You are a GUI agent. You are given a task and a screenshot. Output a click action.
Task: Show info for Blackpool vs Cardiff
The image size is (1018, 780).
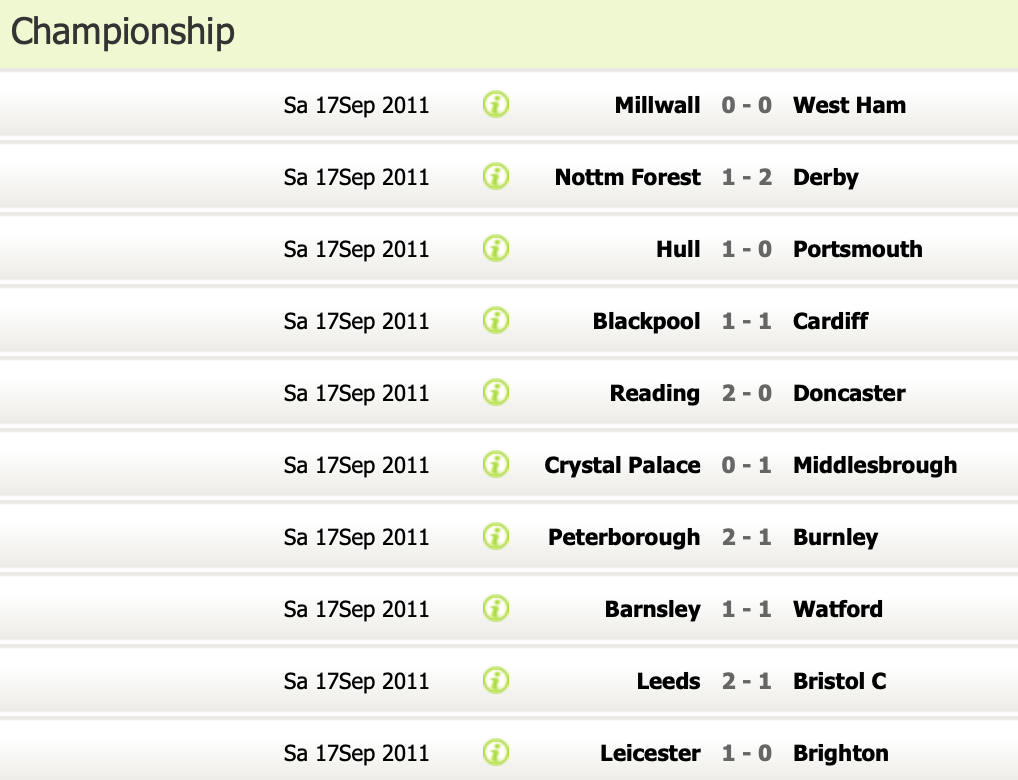[x=496, y=320]
